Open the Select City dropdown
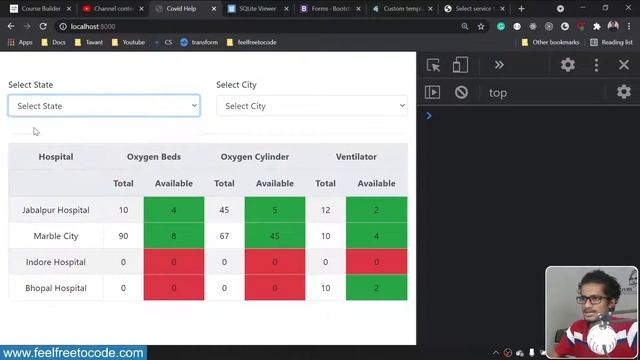 (x=312, y=106)
